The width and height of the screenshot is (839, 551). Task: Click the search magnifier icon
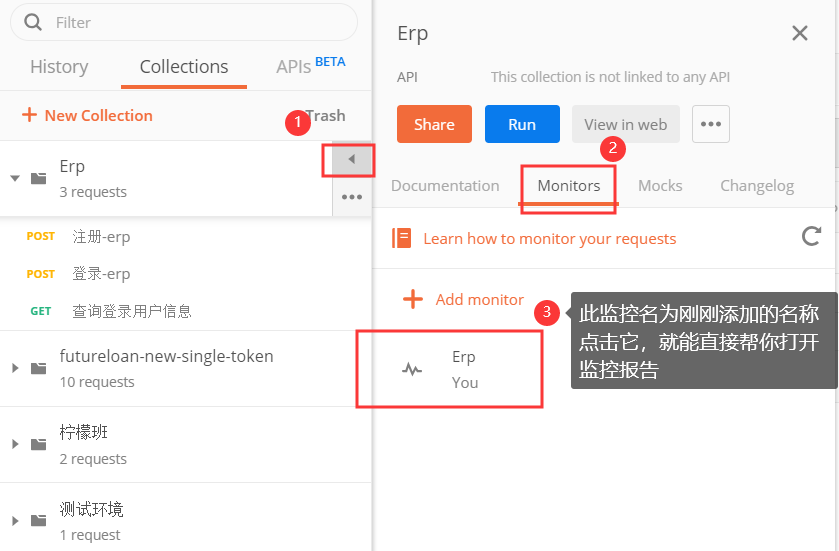(33, 22)
